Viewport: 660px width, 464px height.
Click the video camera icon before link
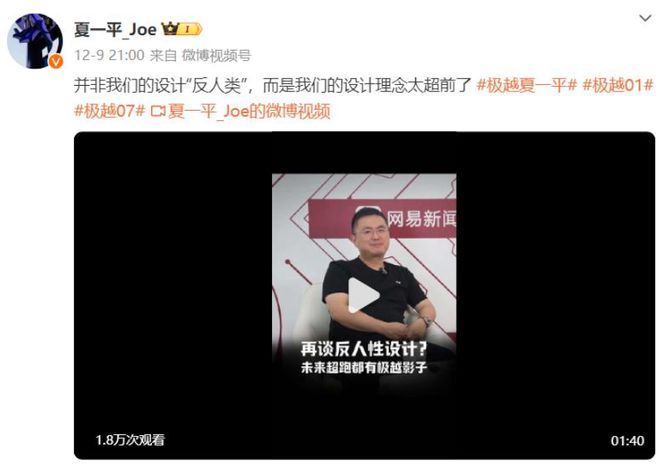(158, 112)
